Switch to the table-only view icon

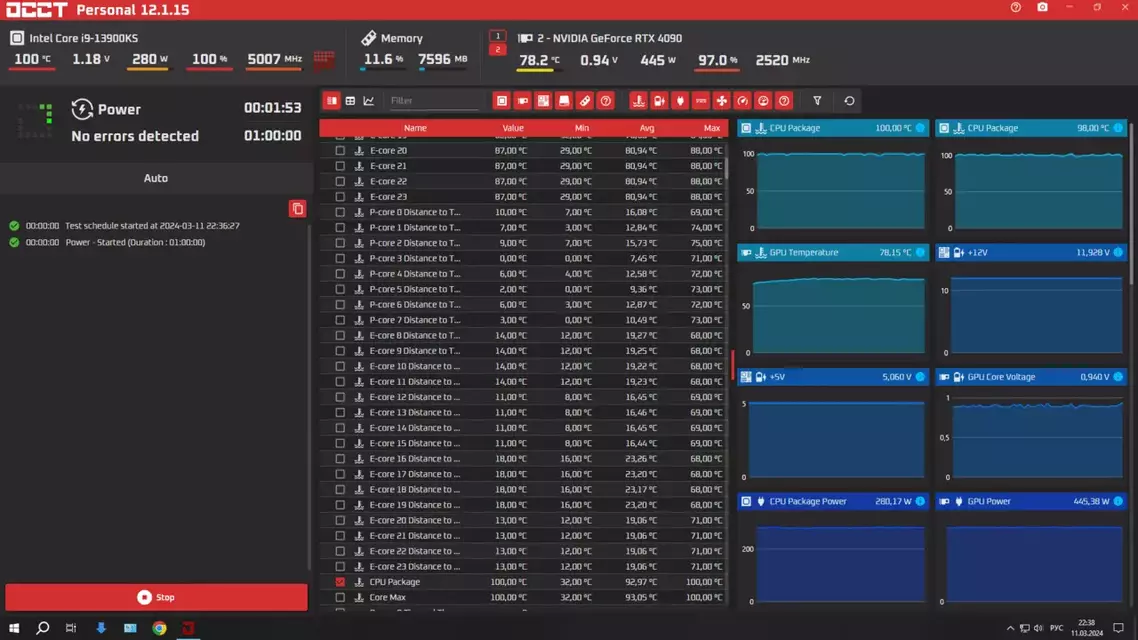351,101
